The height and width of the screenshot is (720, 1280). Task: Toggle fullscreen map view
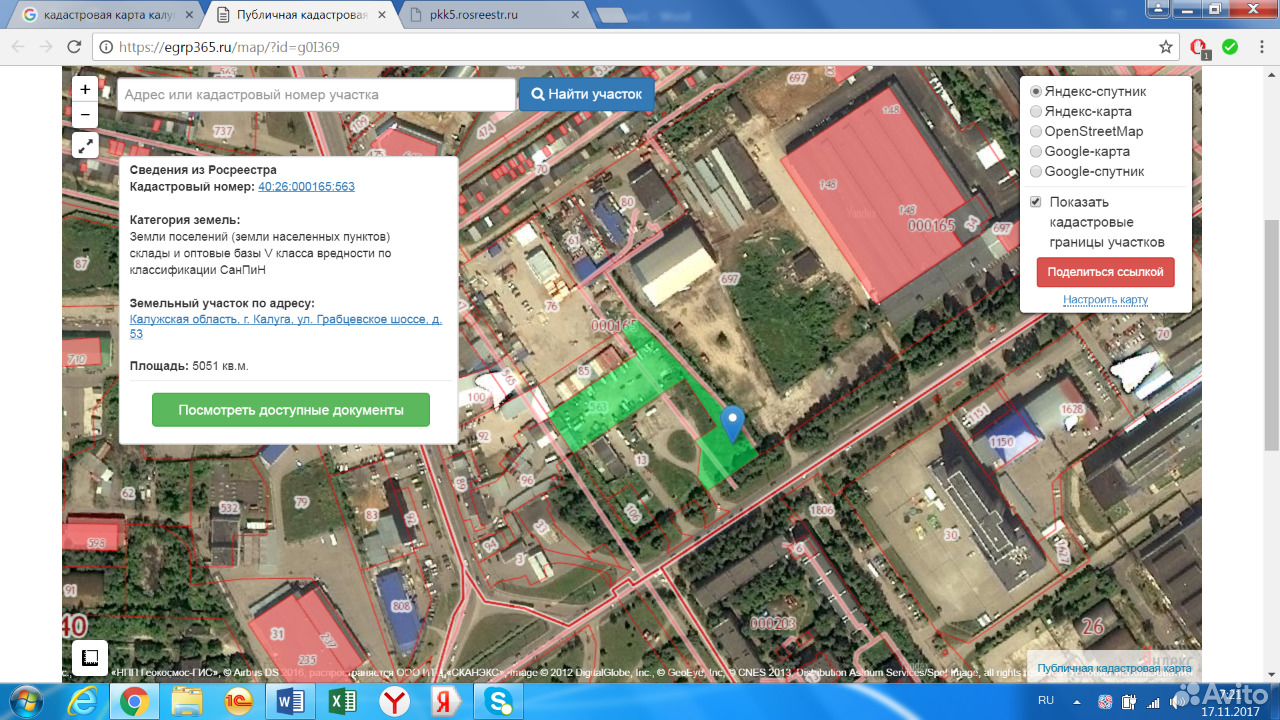(85, 146)
